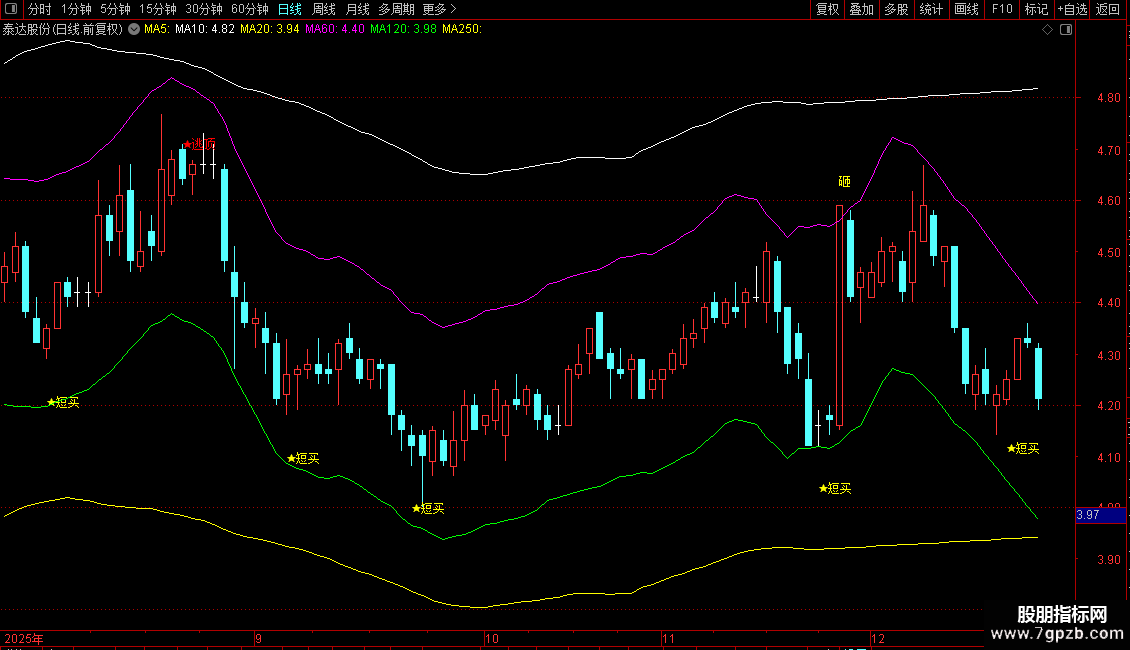Click the 2025年 date axis label
This screenshot has width=1130, height=650.
24,638
